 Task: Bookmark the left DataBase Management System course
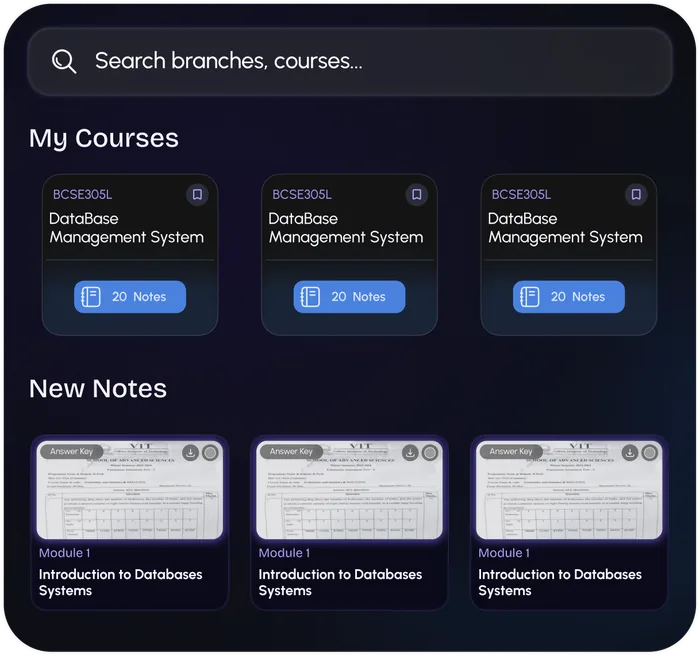[197, 195]
